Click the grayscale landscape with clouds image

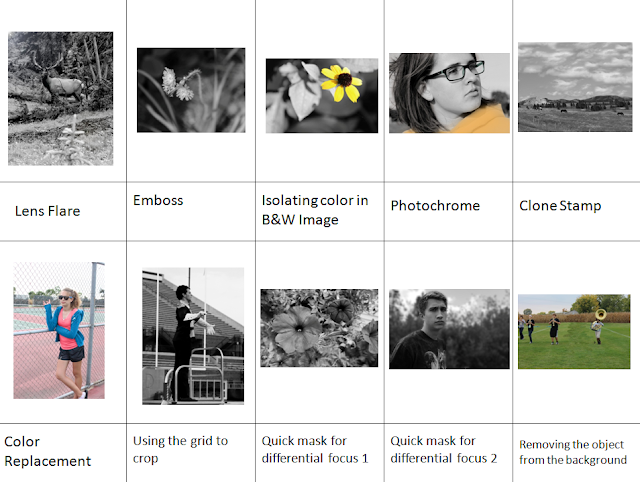pyautogui.click(x=575, y=87)
